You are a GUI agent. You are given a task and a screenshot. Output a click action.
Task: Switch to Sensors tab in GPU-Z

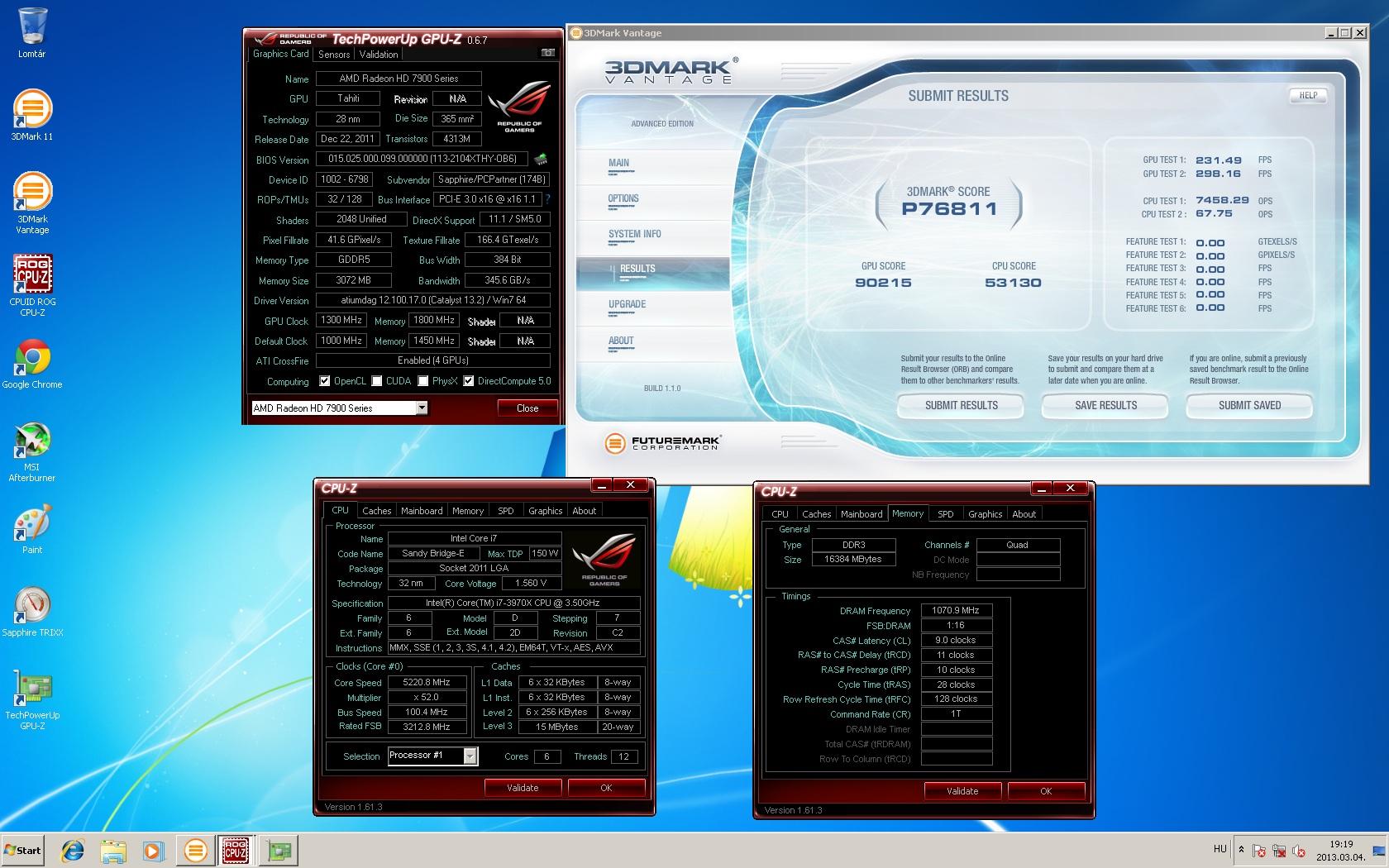334,55
